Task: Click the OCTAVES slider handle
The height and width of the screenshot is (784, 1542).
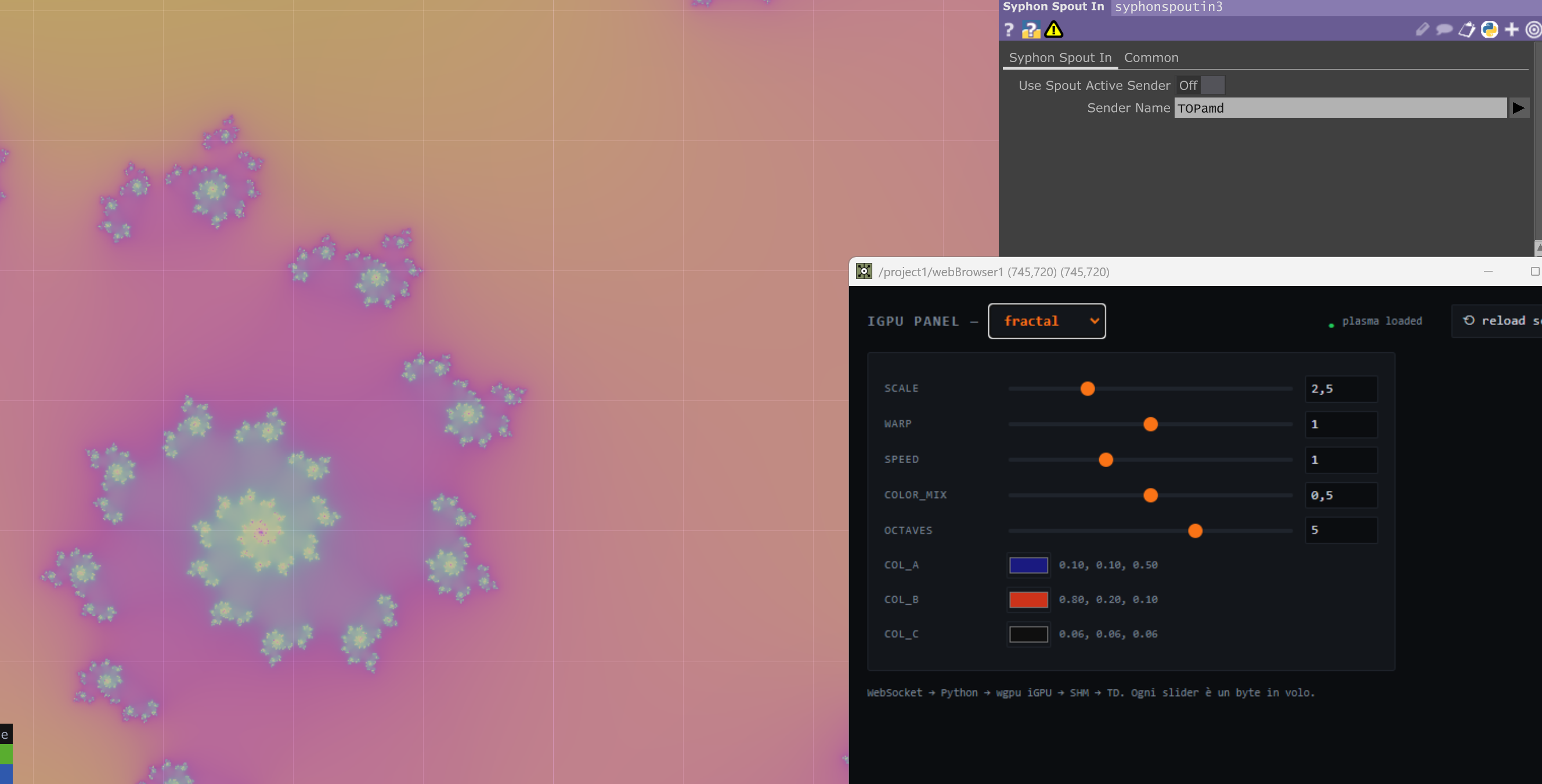Action: [x=1195, y=531]
